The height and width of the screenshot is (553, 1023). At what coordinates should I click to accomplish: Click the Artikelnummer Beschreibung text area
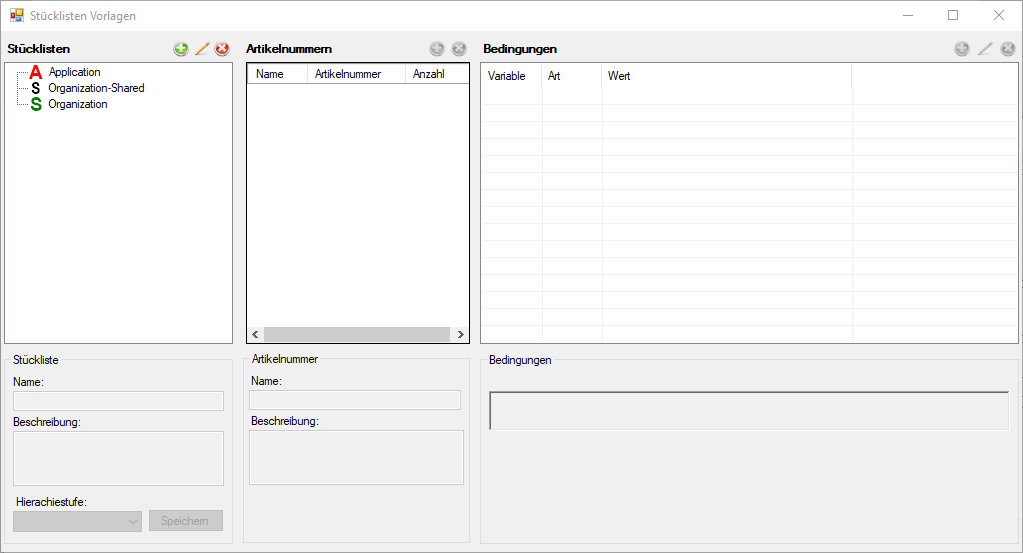(x=356, y=457)
